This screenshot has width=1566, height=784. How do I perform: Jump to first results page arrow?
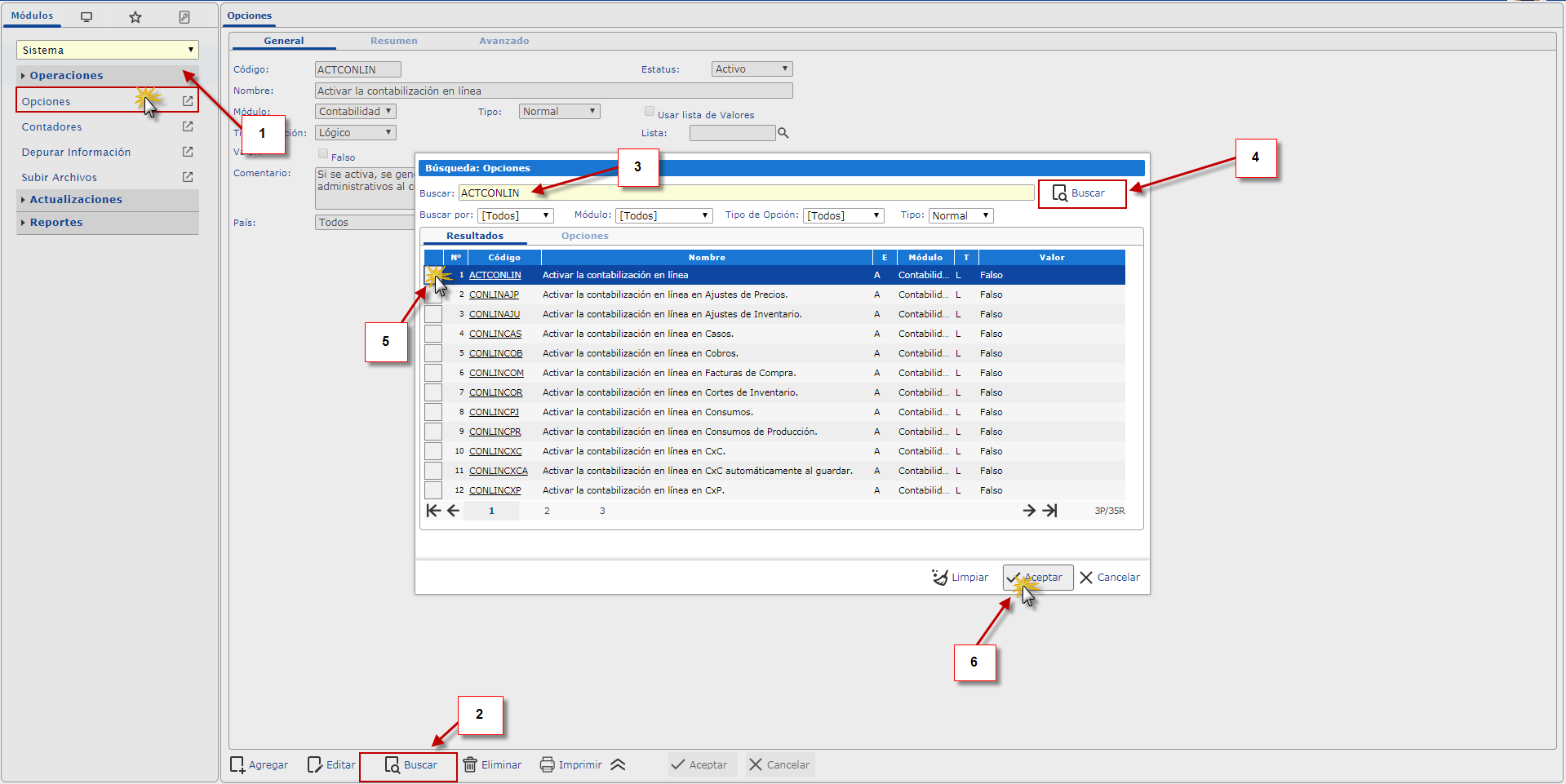pyautogui.click(x=433, y=511)
